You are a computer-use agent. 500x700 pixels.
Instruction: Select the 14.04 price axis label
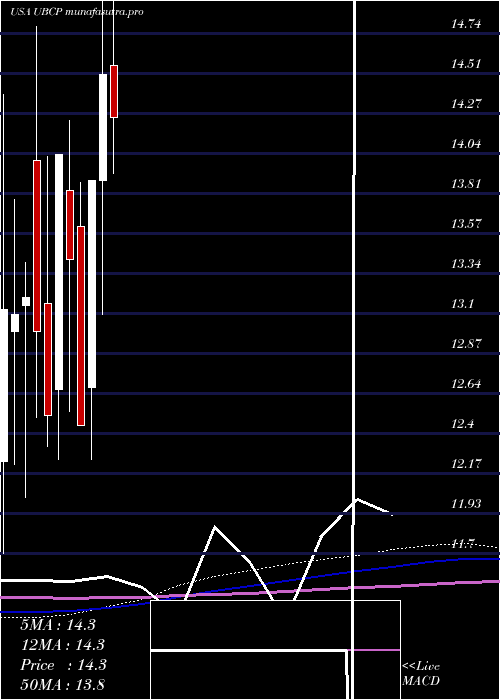466,144
